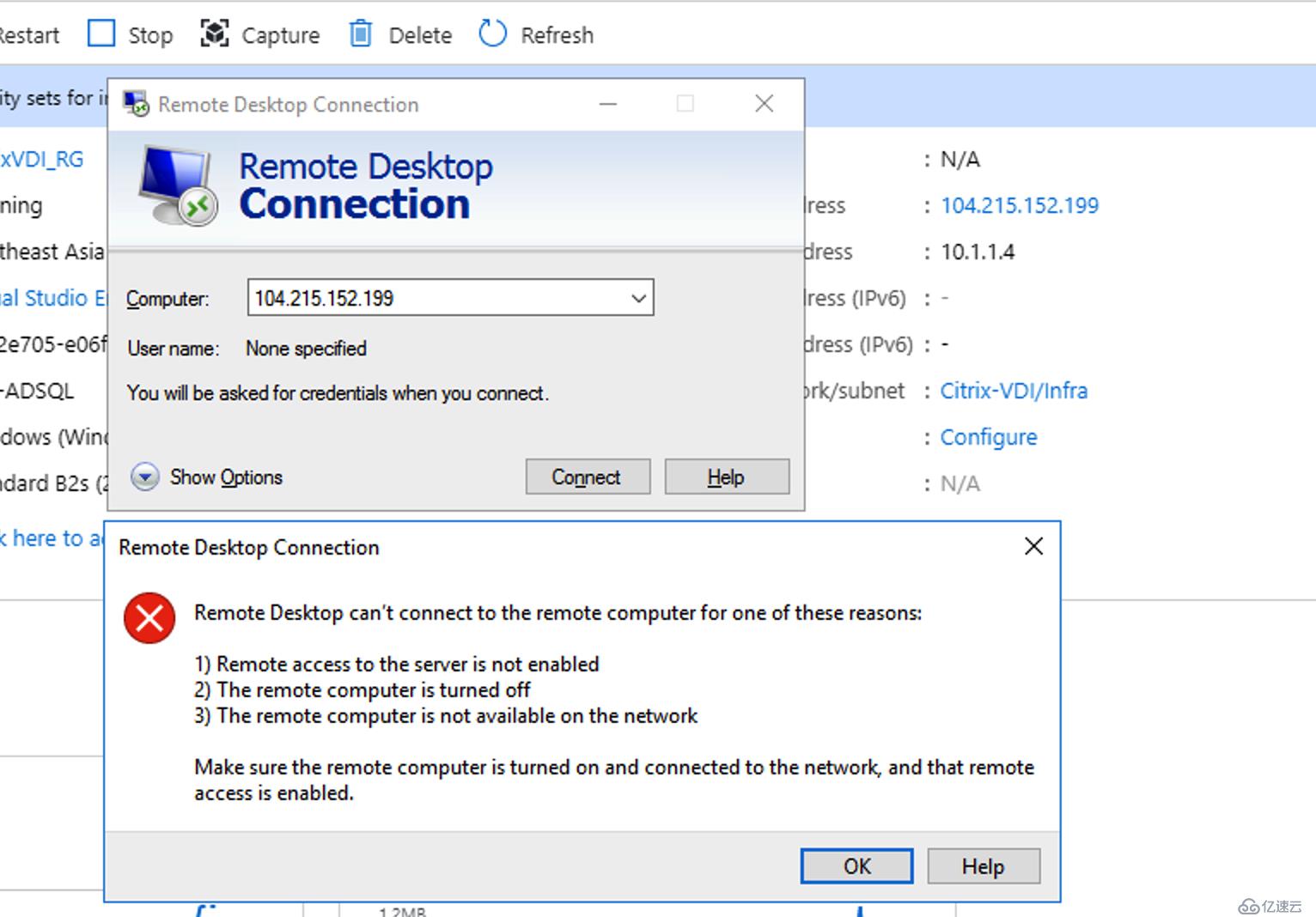The image size is (1316, 917).
Task: Click 'The remote computer is turned off' line
Action: 362,689
